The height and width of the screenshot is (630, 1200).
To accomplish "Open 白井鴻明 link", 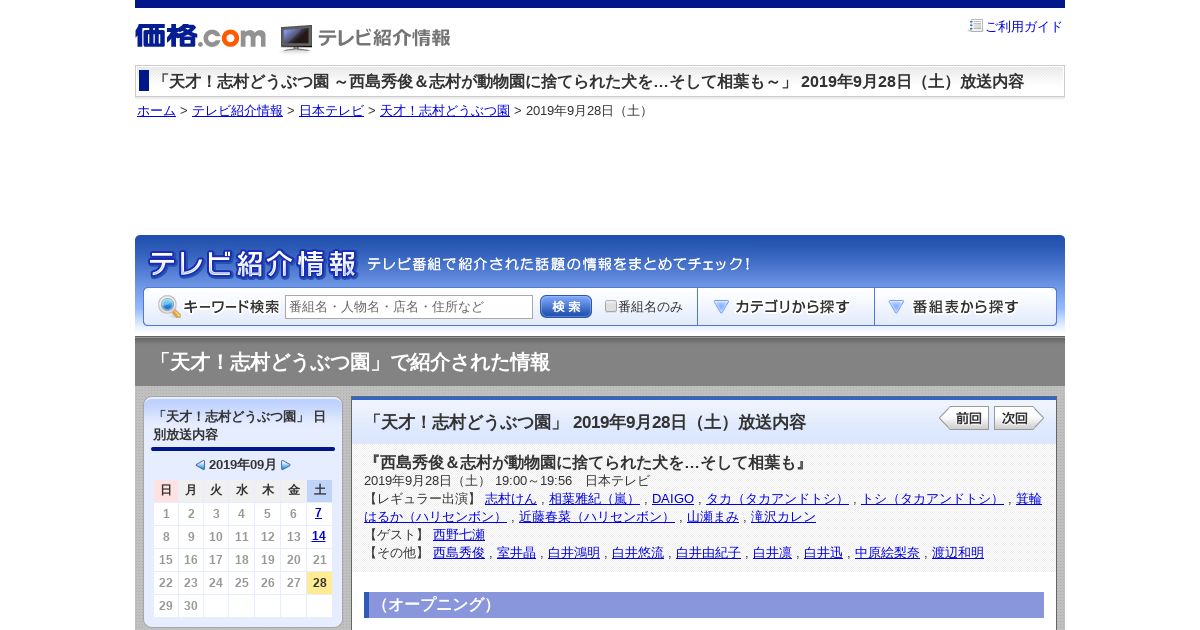I will click(574, 553).
